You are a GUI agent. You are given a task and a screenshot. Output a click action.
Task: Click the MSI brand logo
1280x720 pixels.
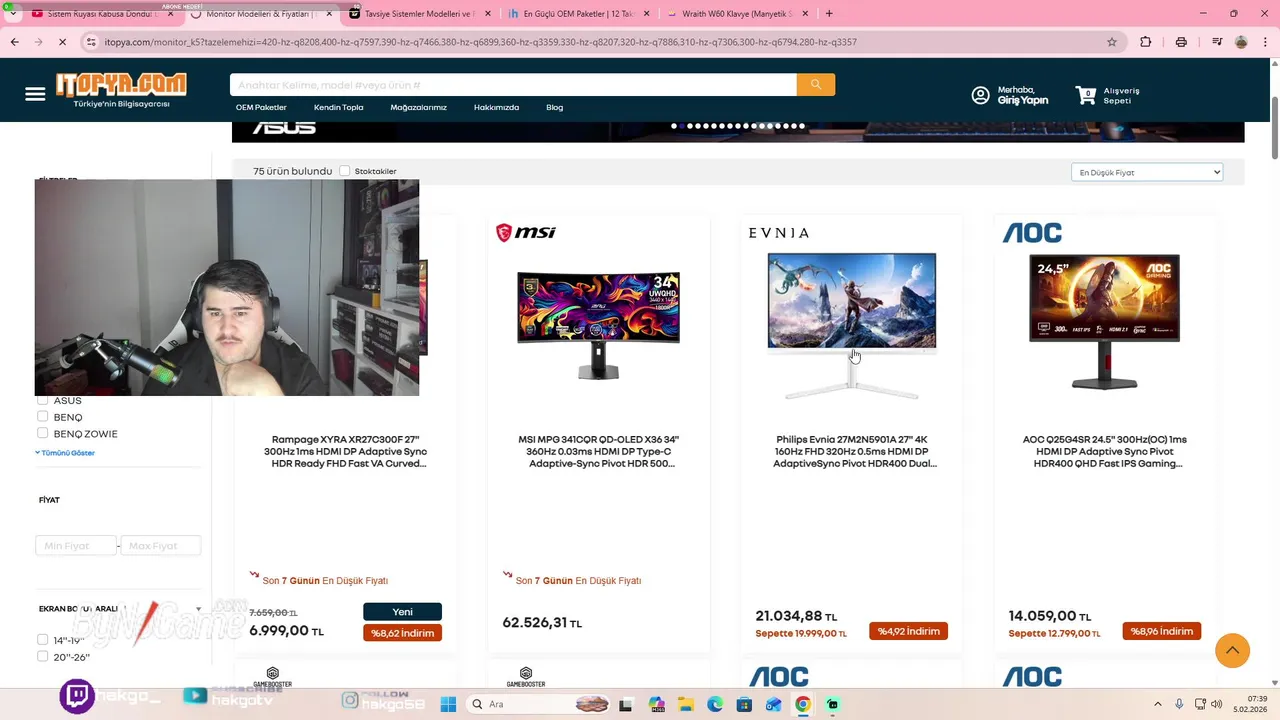point(526,233)
